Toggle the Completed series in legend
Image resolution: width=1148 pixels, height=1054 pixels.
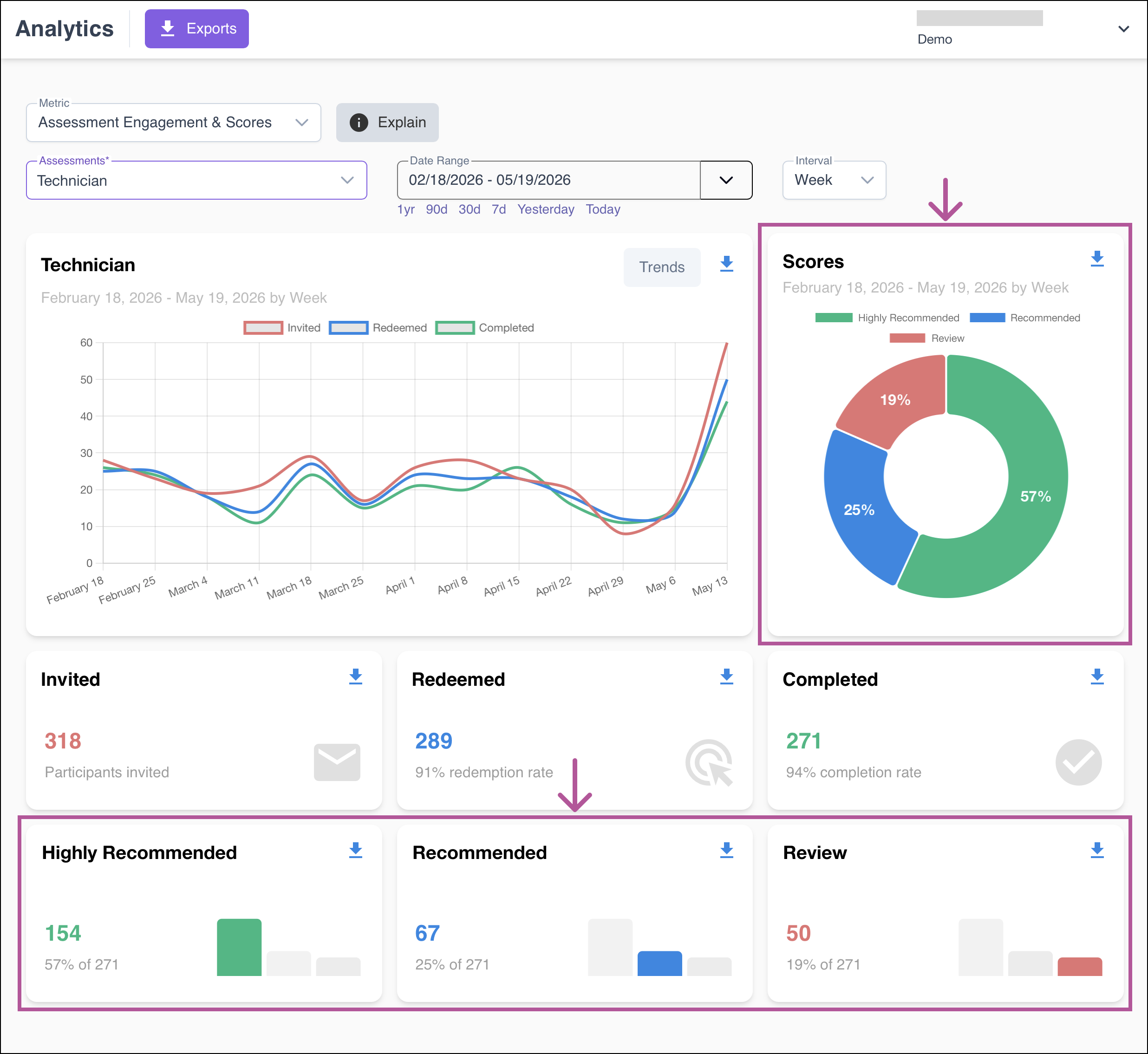484,328
